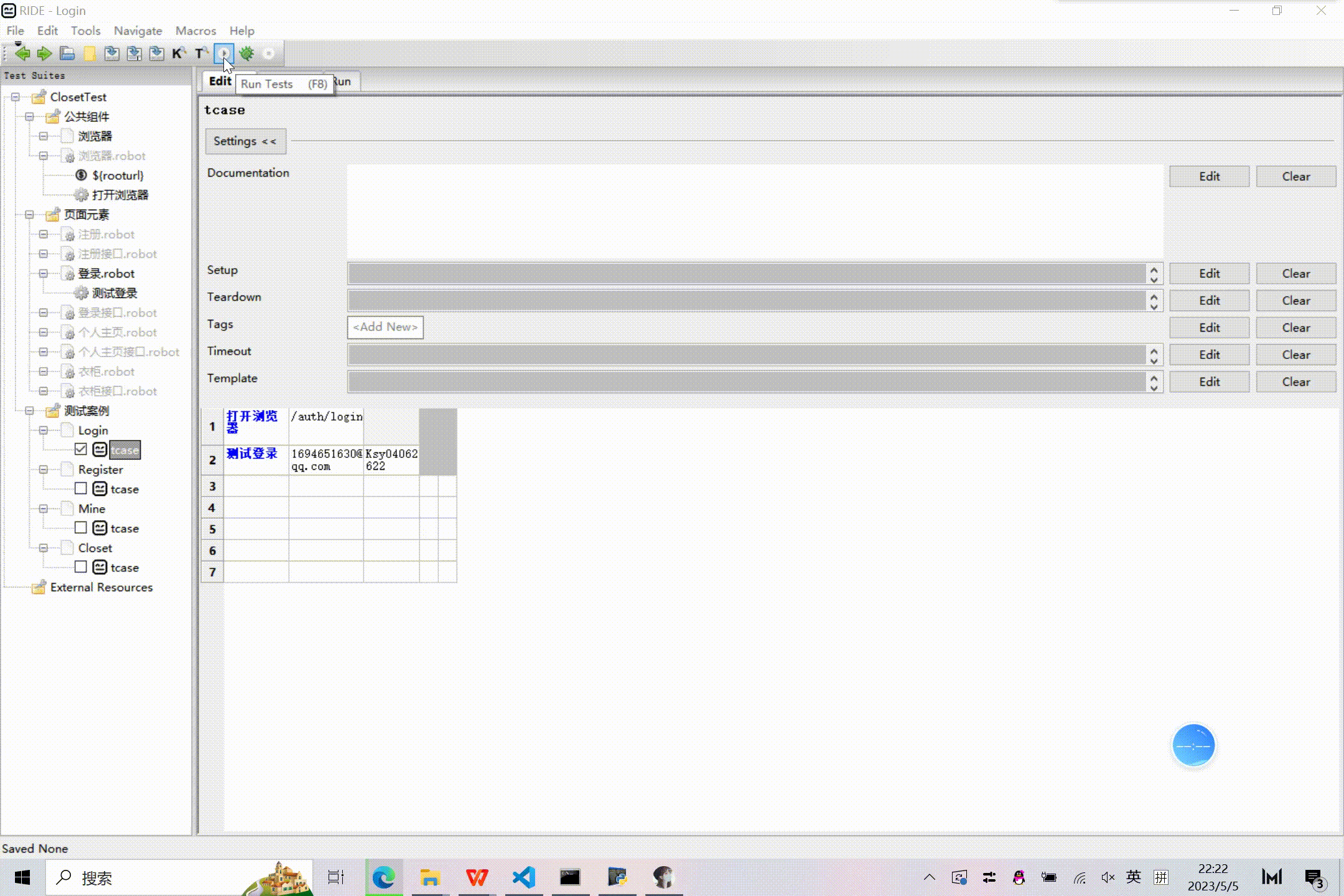This screenshot has width=1344, height=896.
Task: Open the terminal window from the taskbar
Action: tap(570, 878)
